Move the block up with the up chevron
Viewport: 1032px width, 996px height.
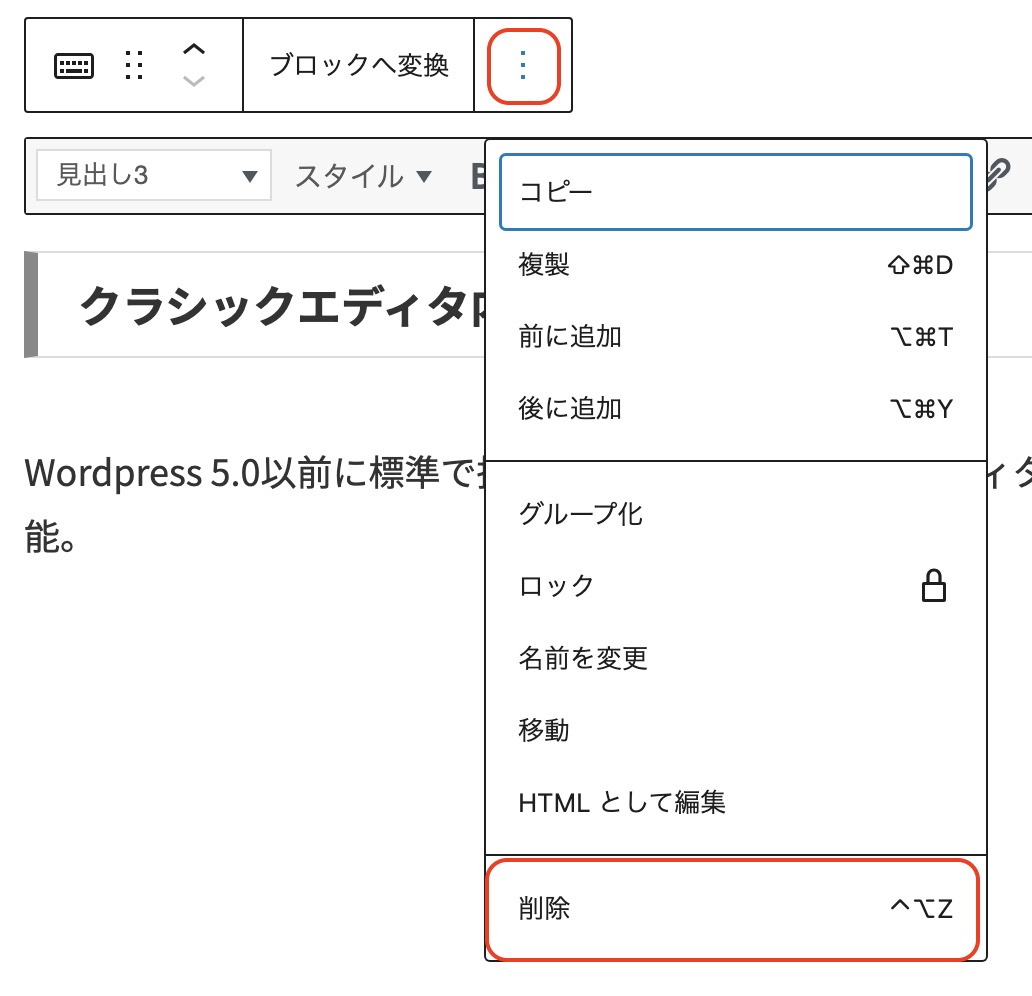click(x=195, y=49)
